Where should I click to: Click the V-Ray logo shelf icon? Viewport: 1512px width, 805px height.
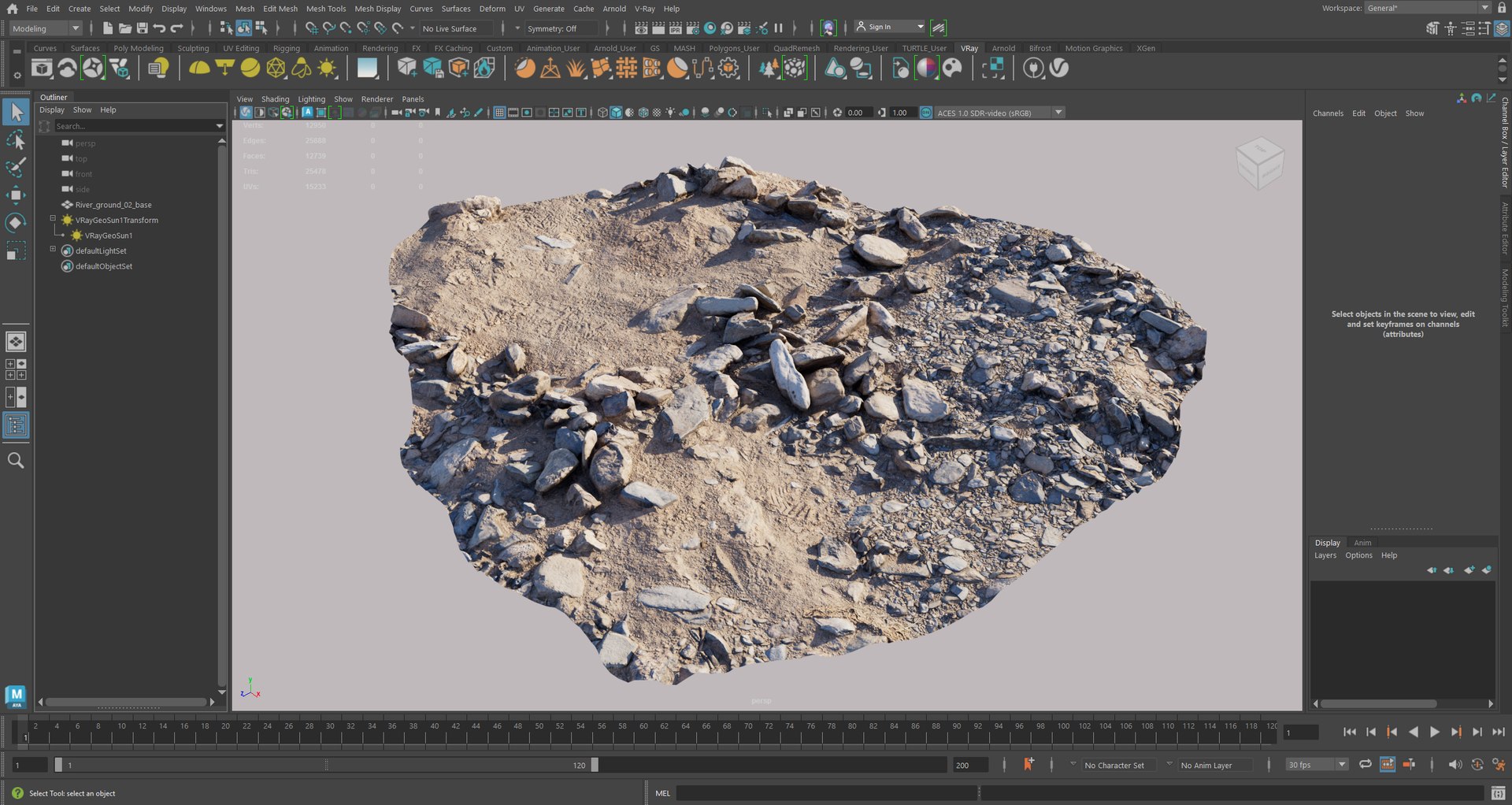pos(1060,69)
